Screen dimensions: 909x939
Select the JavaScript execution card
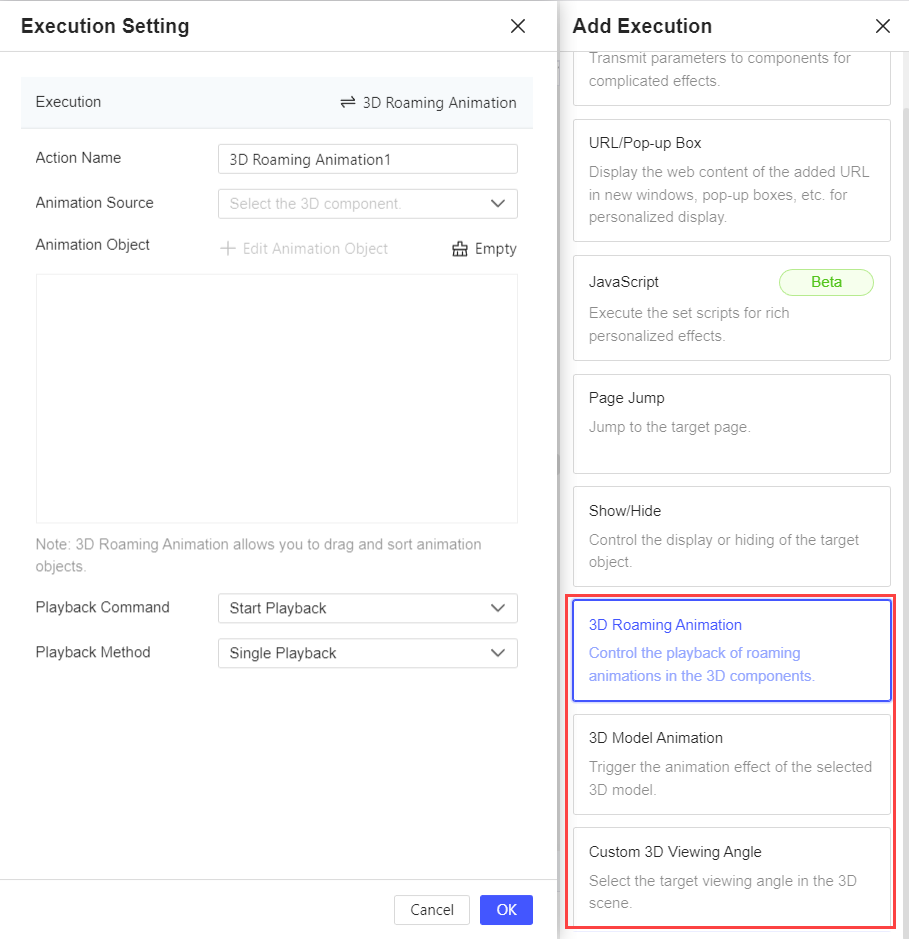tap(731, 308)
